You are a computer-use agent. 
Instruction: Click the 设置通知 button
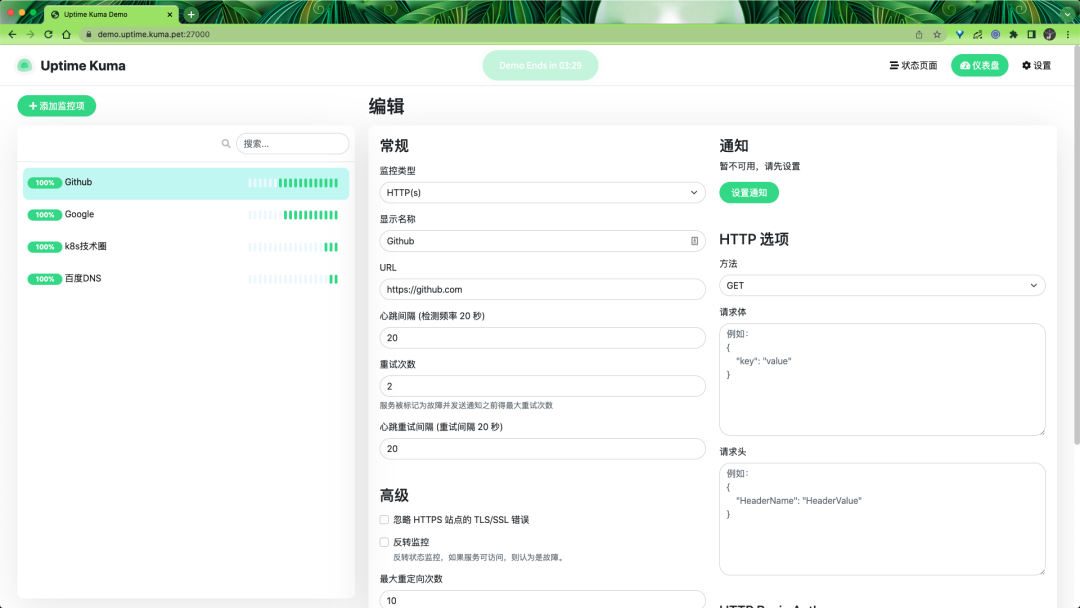click(749, 193)
